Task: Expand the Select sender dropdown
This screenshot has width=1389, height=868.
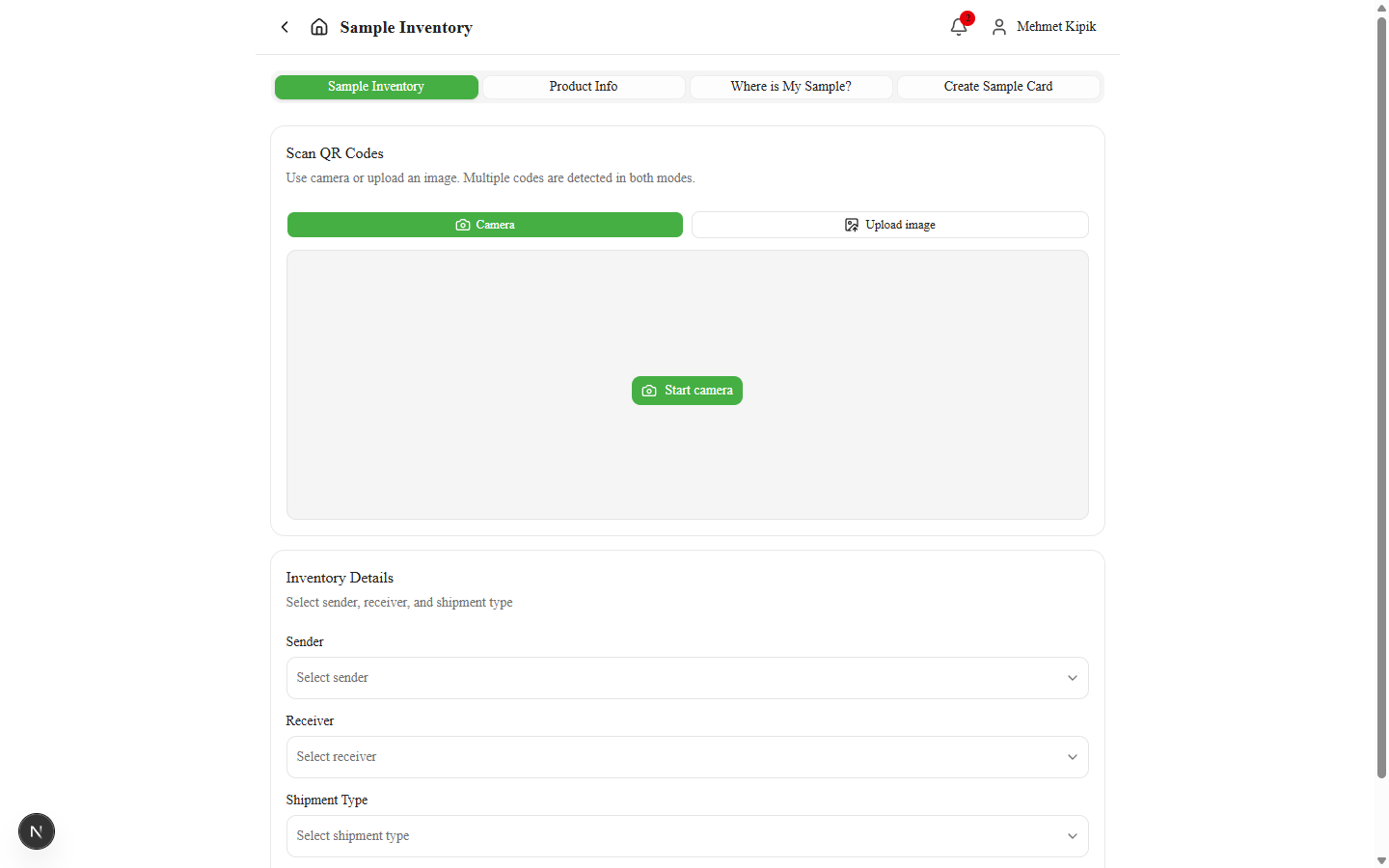Action: click(688, 678)
